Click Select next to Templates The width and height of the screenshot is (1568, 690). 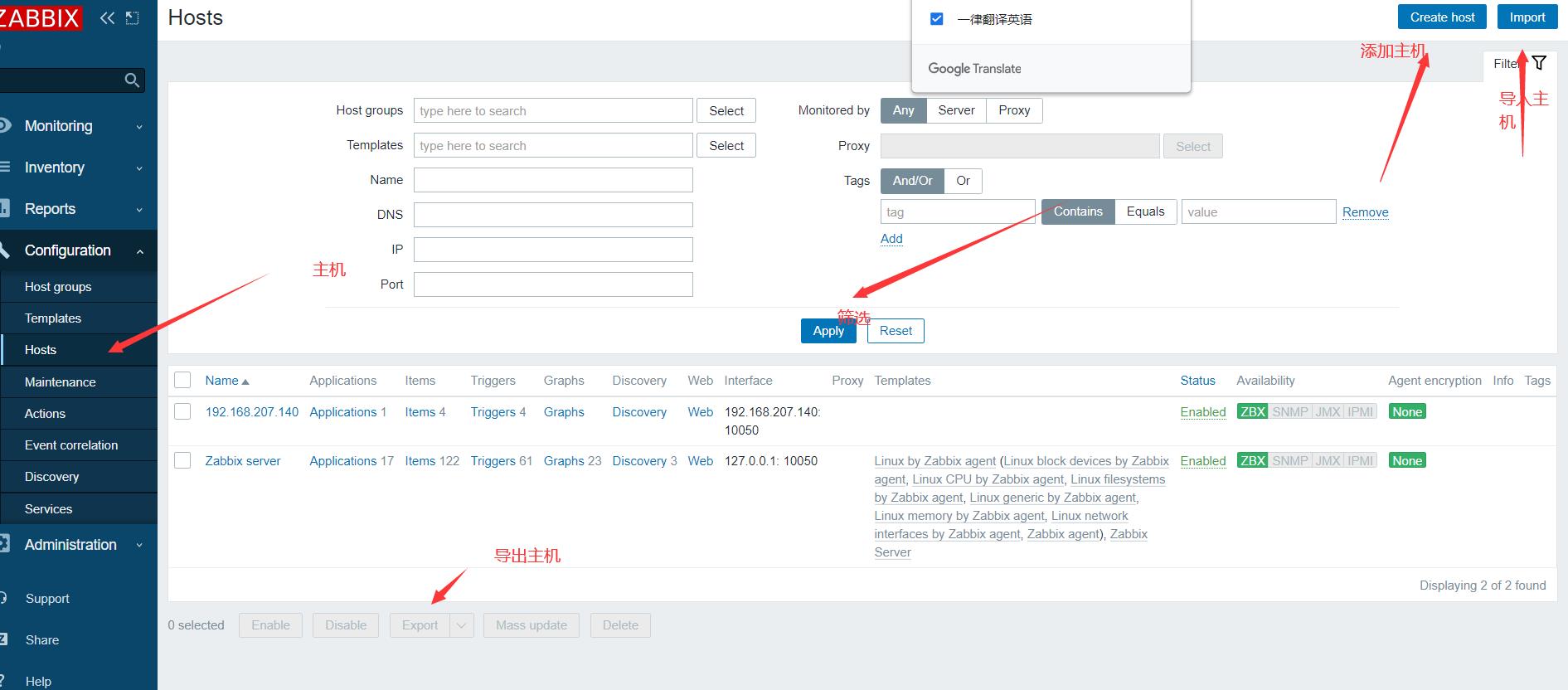pos(726,146)
